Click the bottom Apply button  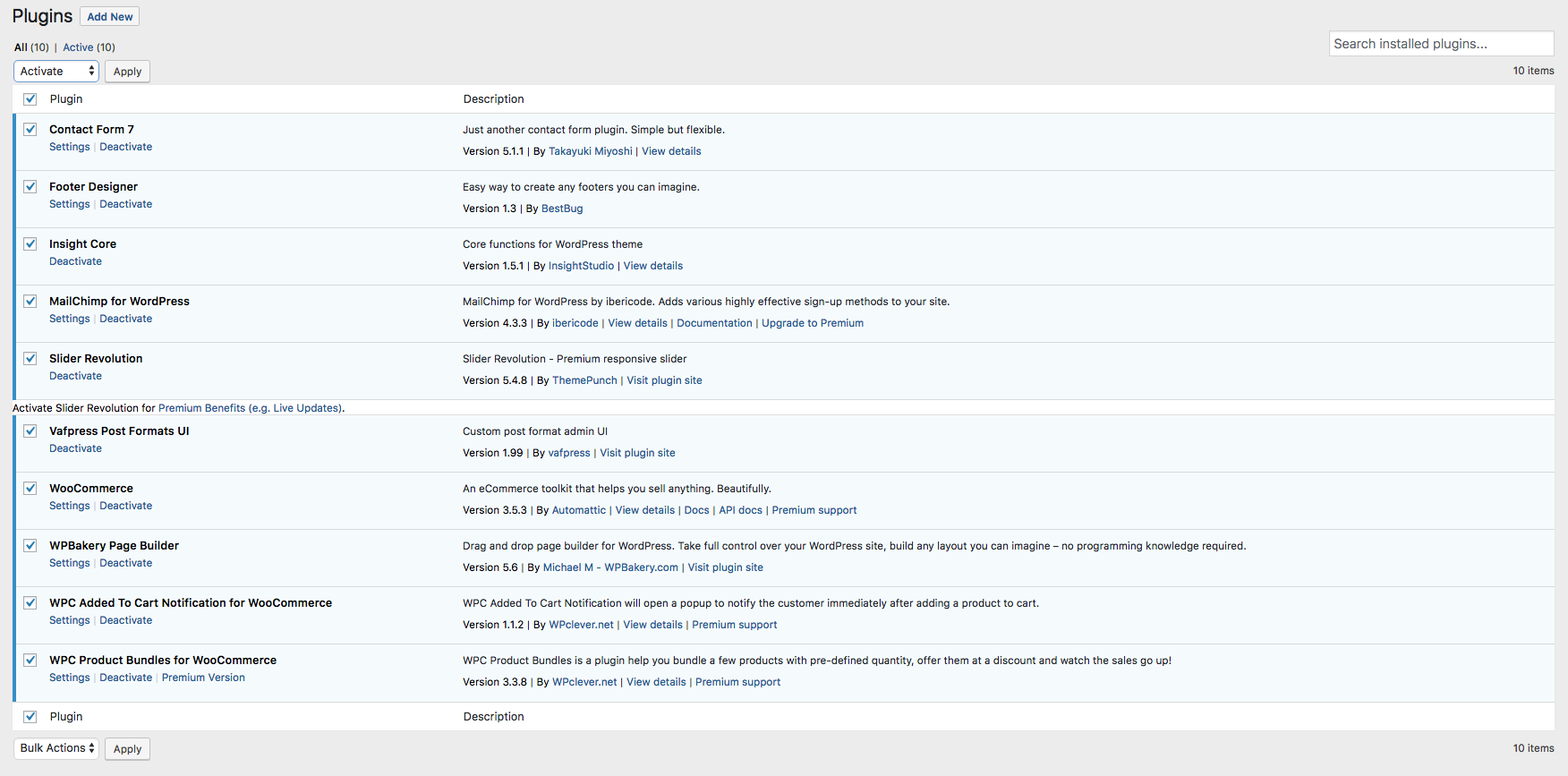[x=127, y=749]
